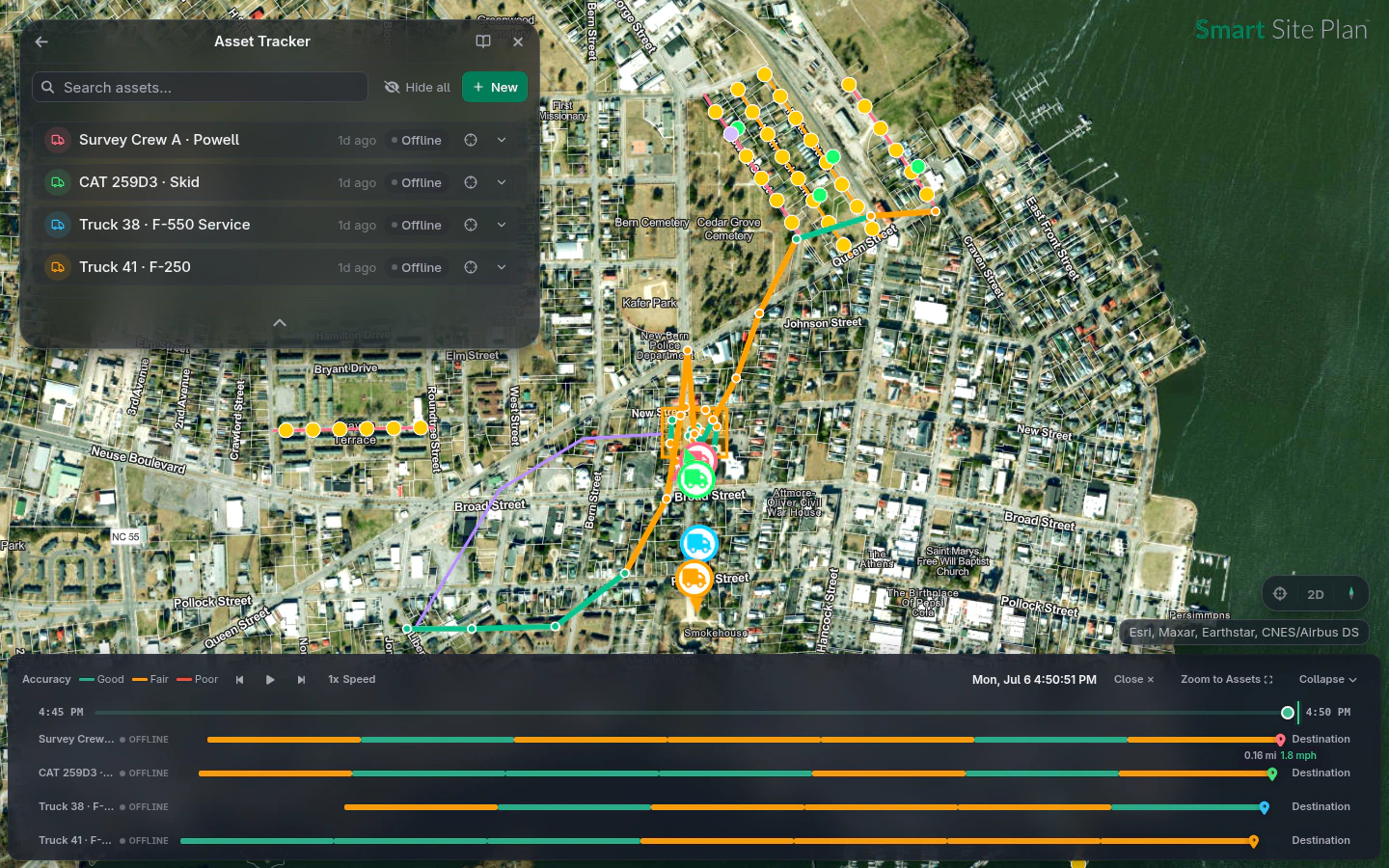Expand CAT 259D3 · Skid row
This screenshot has width=1389, height=868.
tap(502, 182)
